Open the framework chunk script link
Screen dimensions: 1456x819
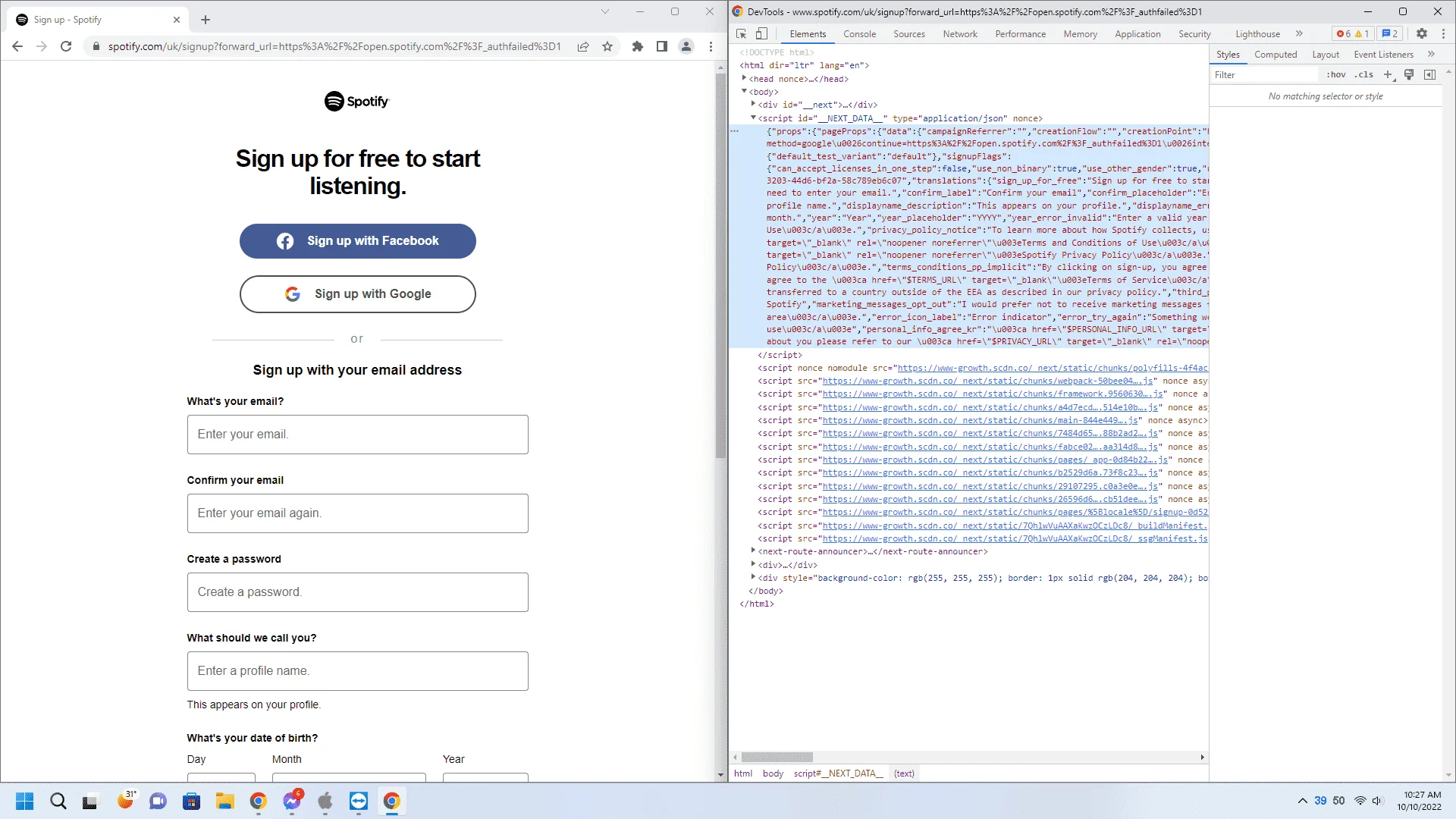(993, 394)
